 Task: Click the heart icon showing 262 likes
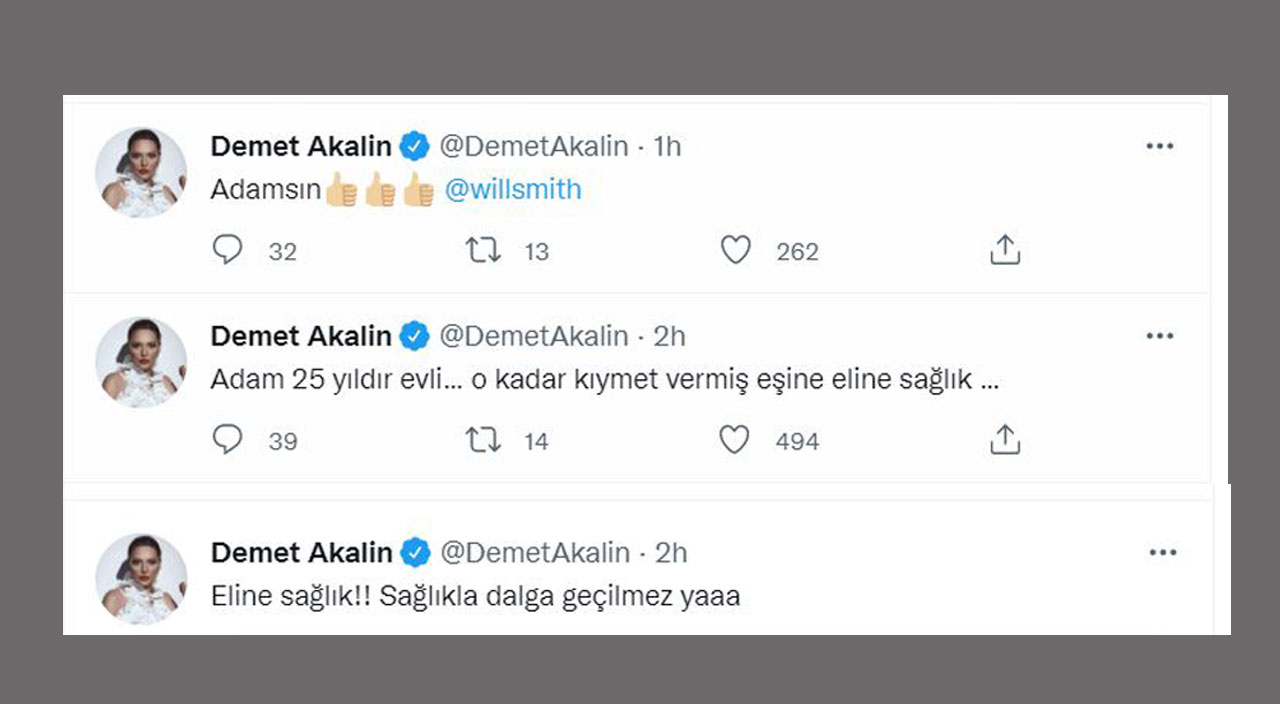coord(736,251)
